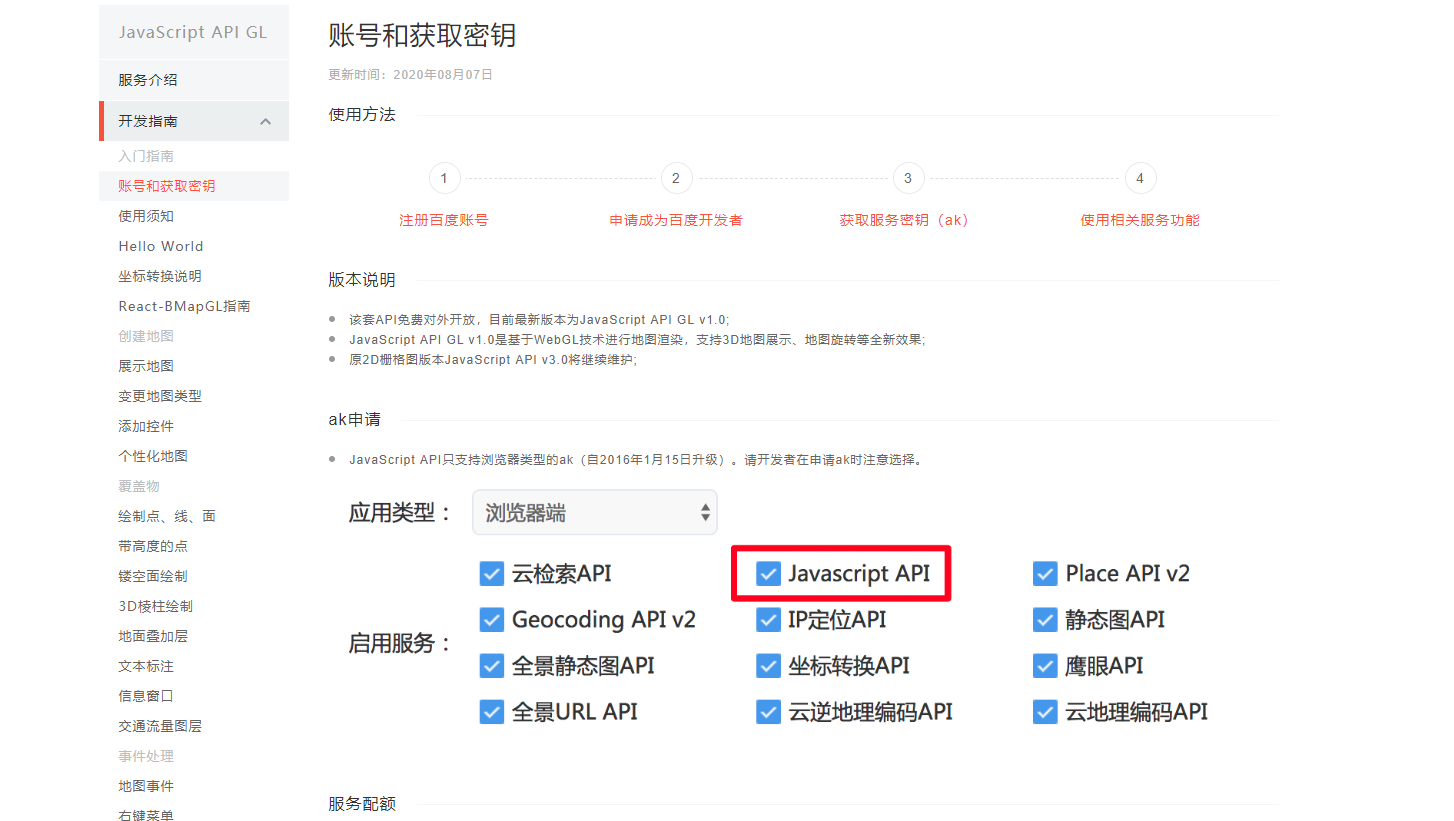Toggle the 全景URL API checkbox
This screenshot has width=1454, height=821.
pos(491,712)
